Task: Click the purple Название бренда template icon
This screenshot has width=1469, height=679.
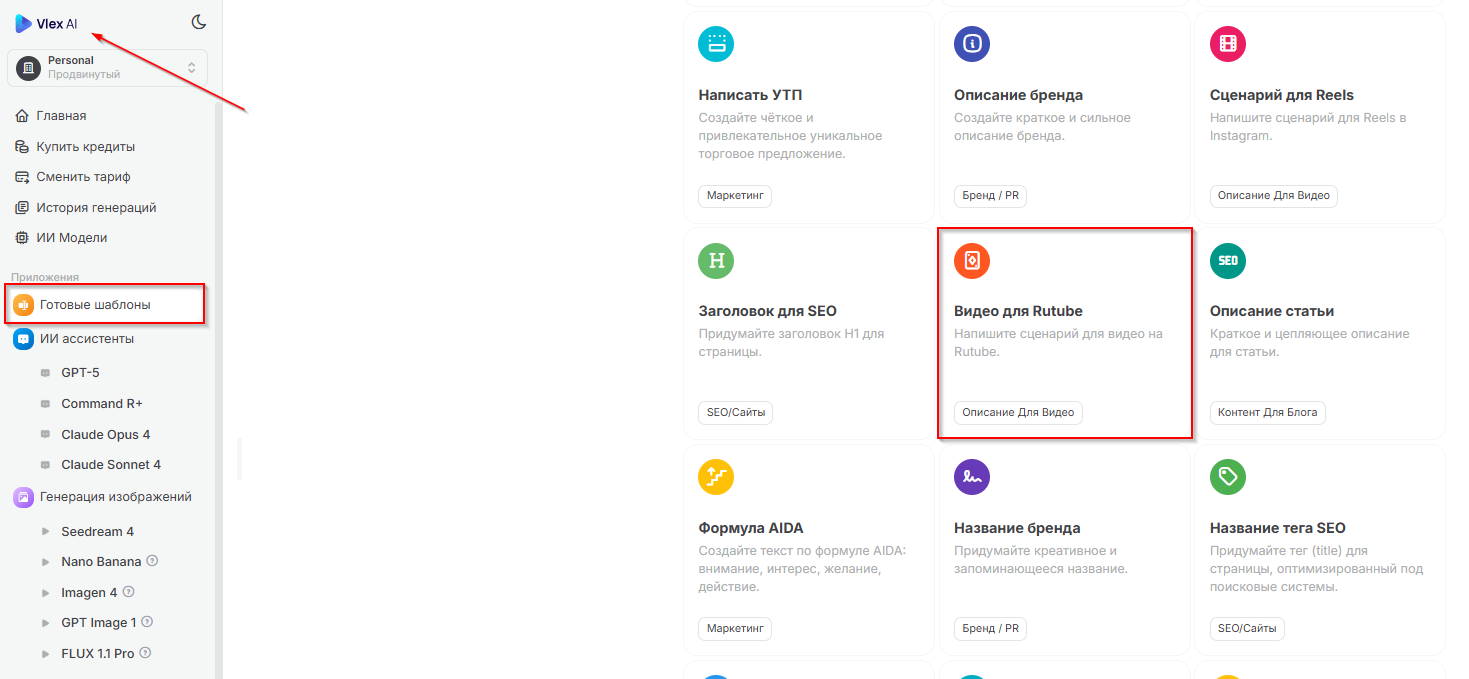Action: 972,477
